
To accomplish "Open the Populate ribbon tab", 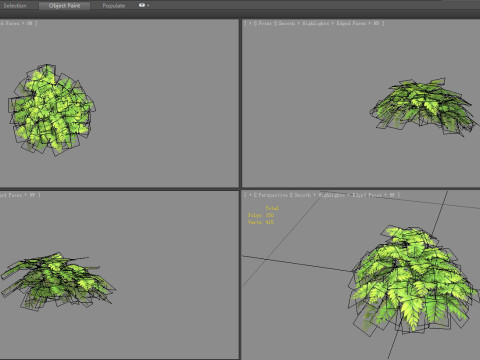I will pos(114,6).
